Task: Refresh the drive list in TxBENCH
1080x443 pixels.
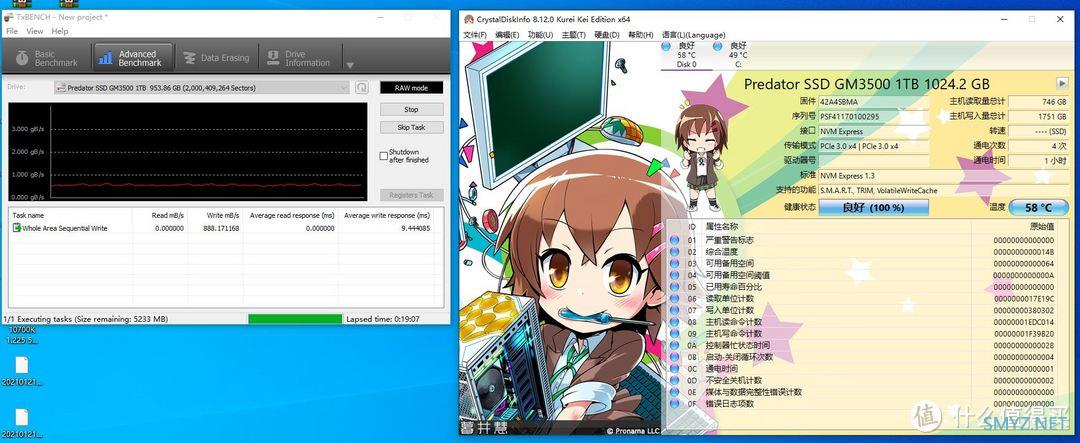Action: tap(362, 87)
